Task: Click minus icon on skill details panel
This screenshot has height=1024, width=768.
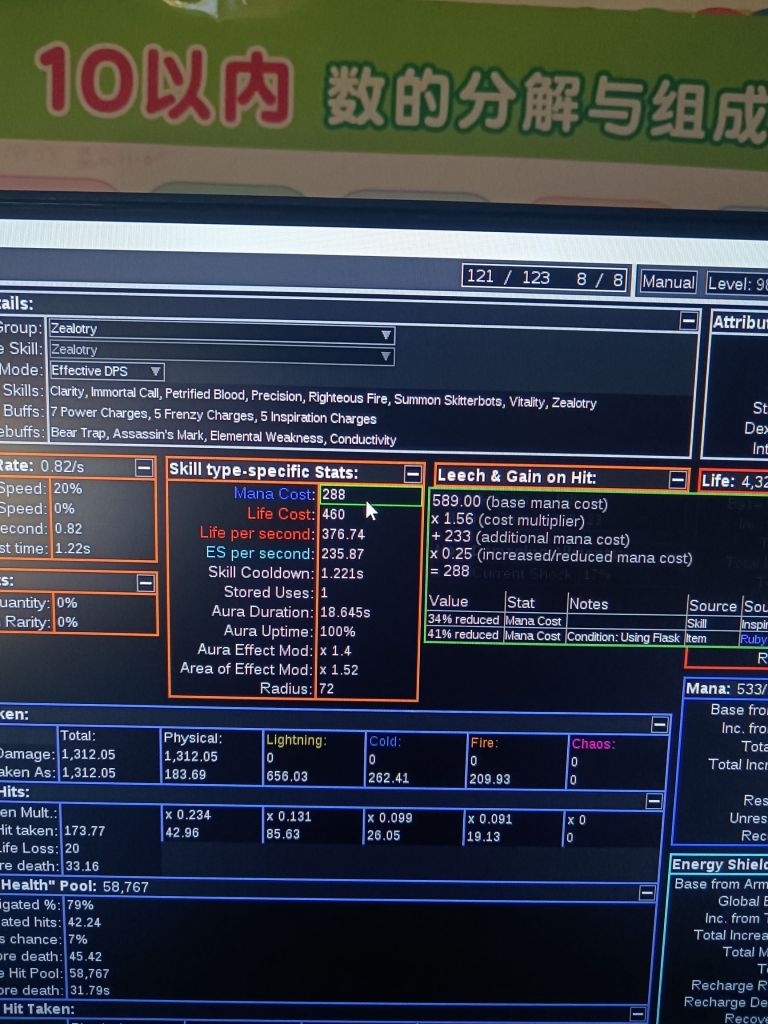Action: coord(688,321)
